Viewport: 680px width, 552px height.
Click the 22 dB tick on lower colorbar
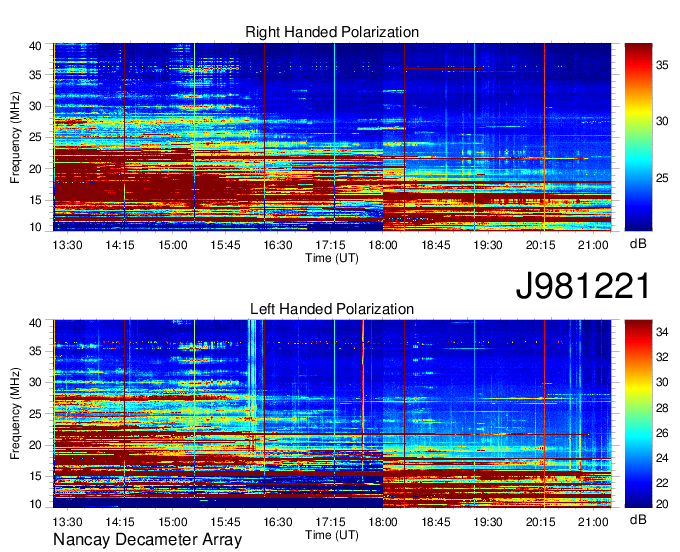pos(662,483)
